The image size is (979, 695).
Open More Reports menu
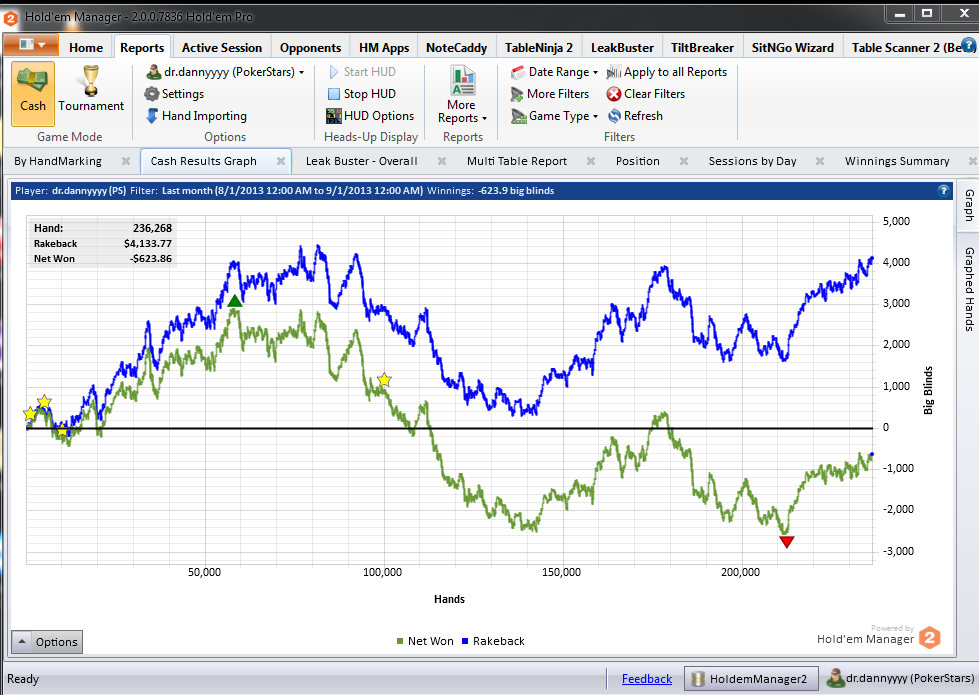pos(462,94)
